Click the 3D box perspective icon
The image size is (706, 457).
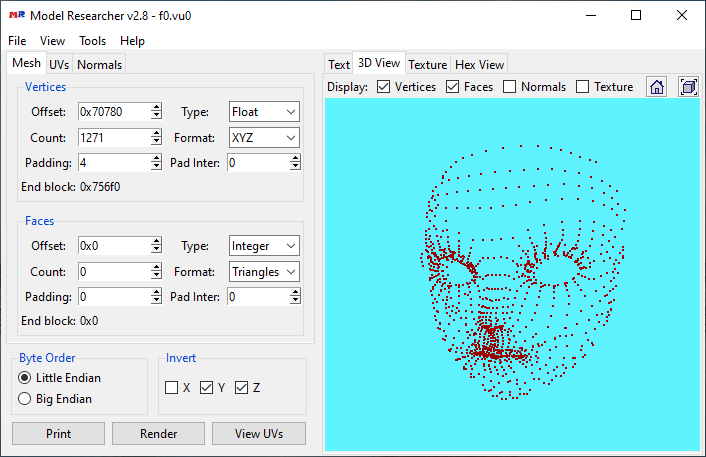[688, 87]
